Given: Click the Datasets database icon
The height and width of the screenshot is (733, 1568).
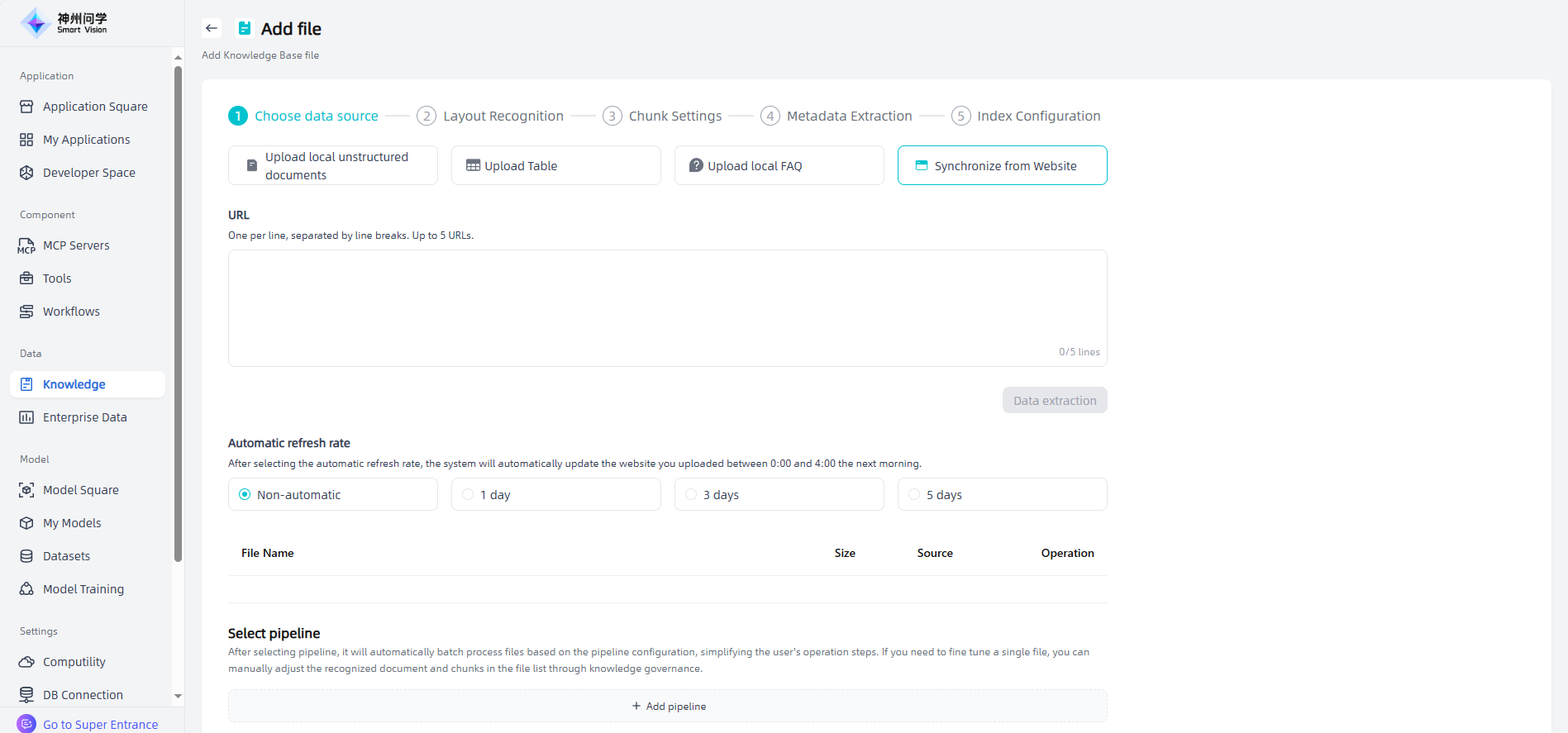Looking at the screenshot, I should pos(26,556).
